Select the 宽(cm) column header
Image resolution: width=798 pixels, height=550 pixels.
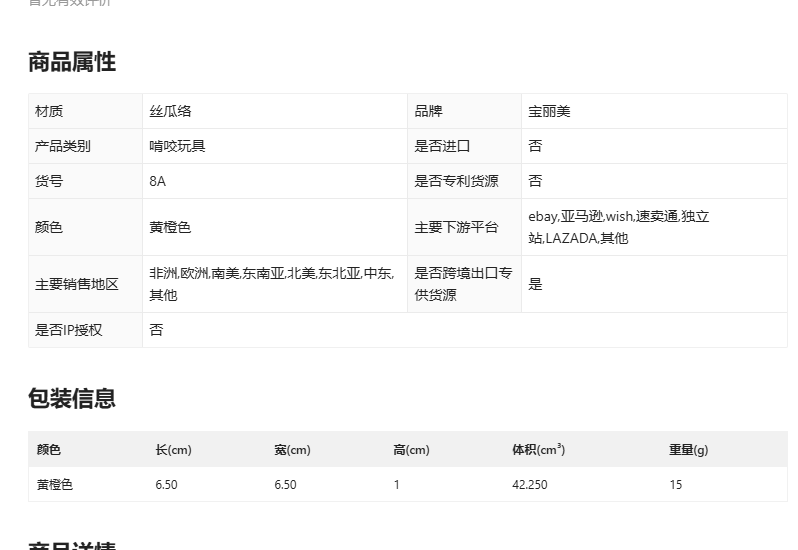(292, 450)
